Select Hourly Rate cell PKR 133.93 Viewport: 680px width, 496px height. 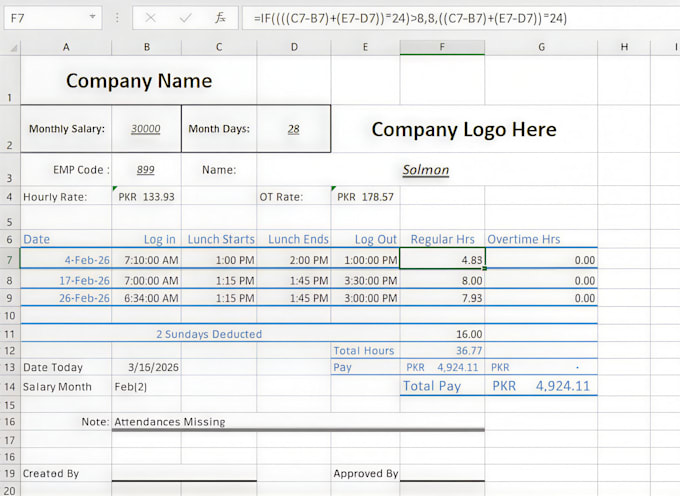click(147, 197)
